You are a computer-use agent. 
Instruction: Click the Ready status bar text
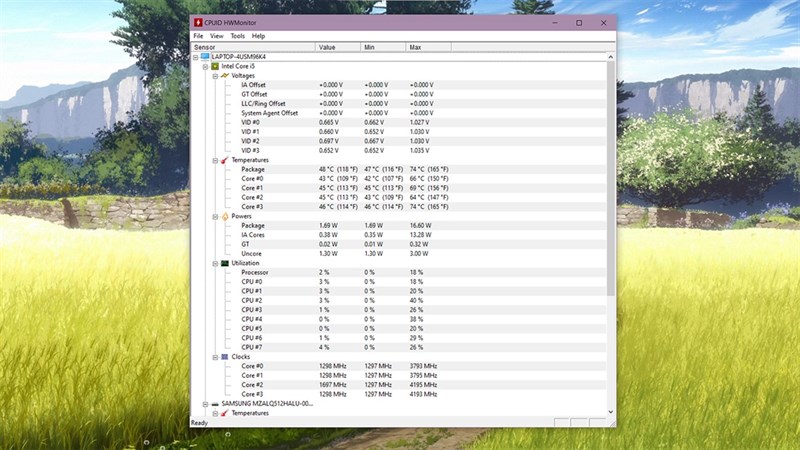(199, 423)
